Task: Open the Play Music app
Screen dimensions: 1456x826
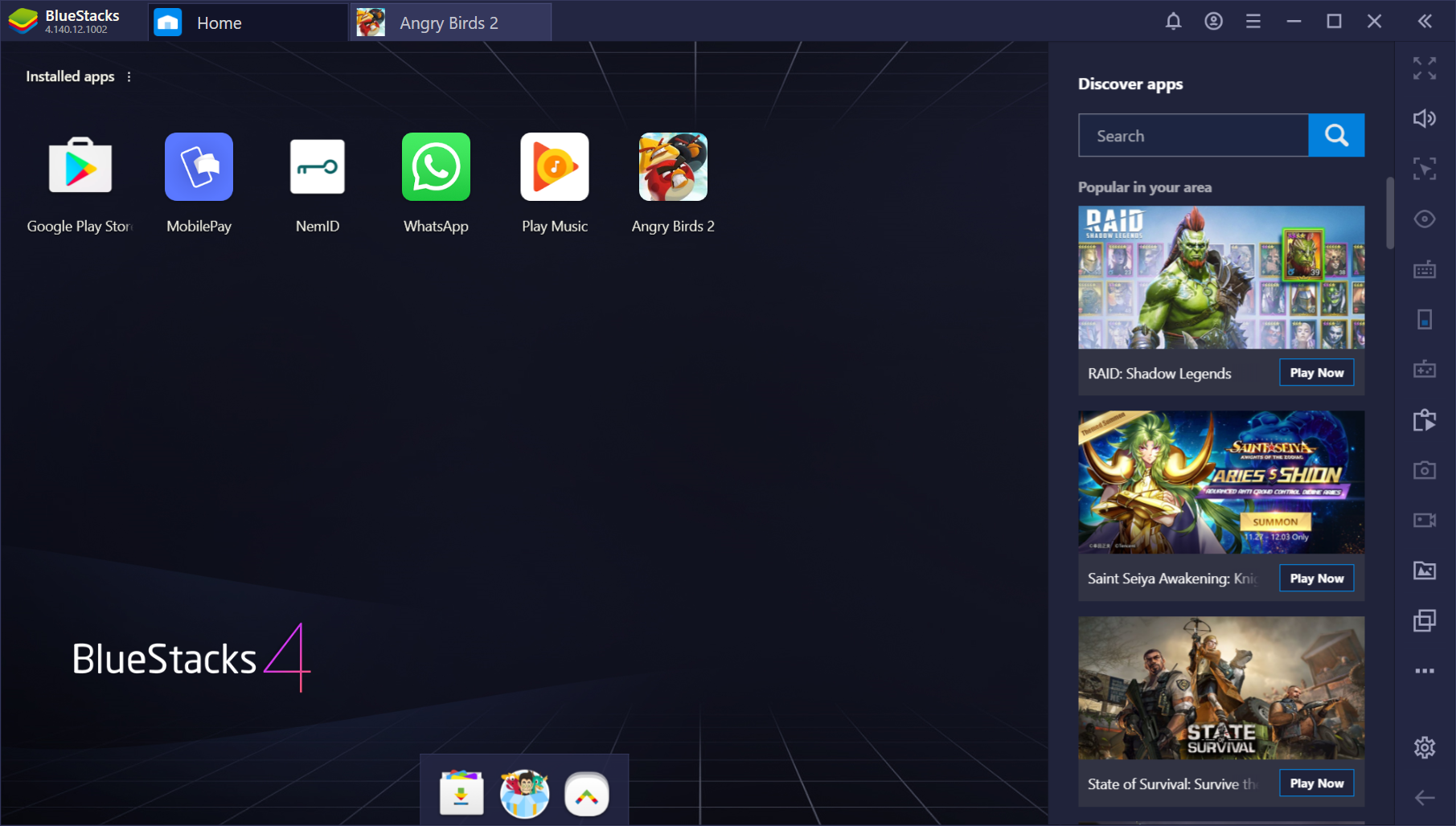Action: 555,167
